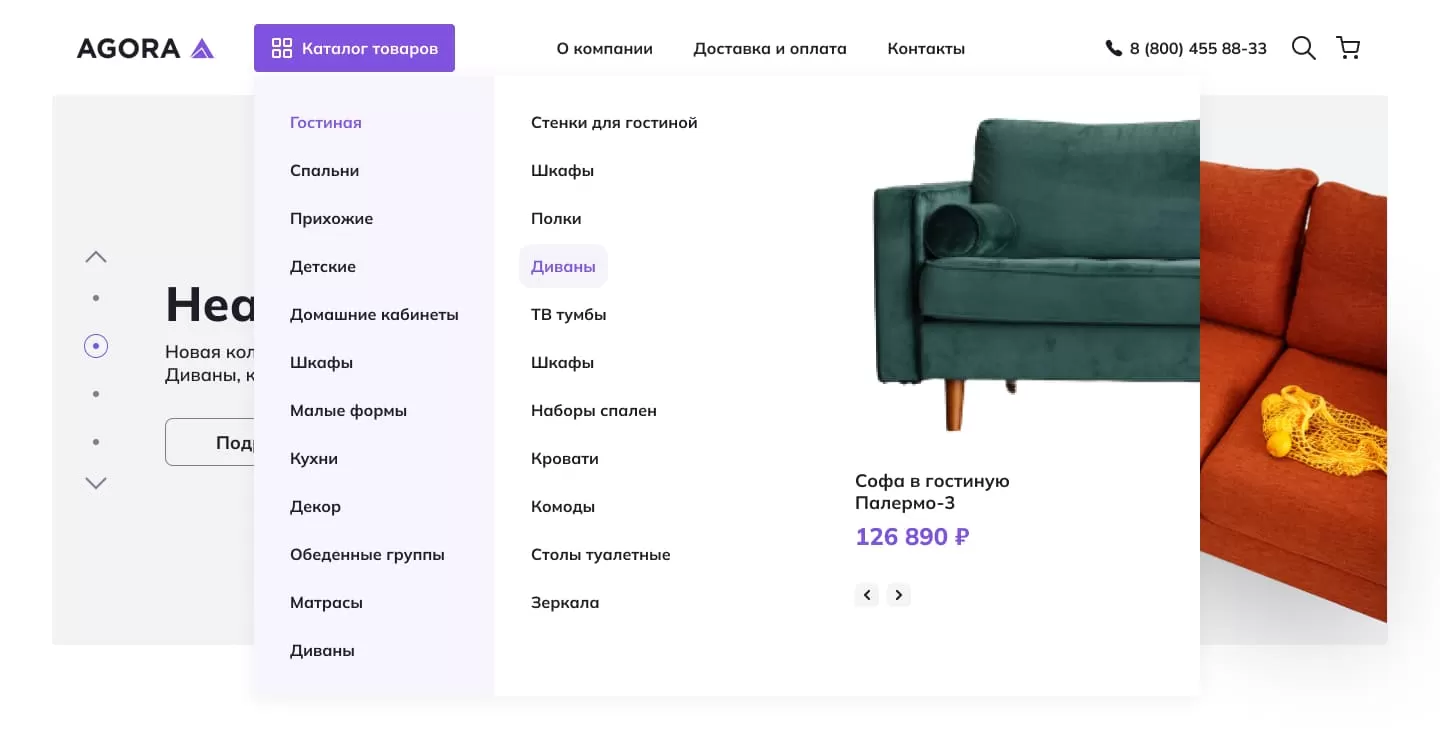Open the О компании menu item
Image resolution: width=1440 pixels, height=745 pixels.
point(604,47)
